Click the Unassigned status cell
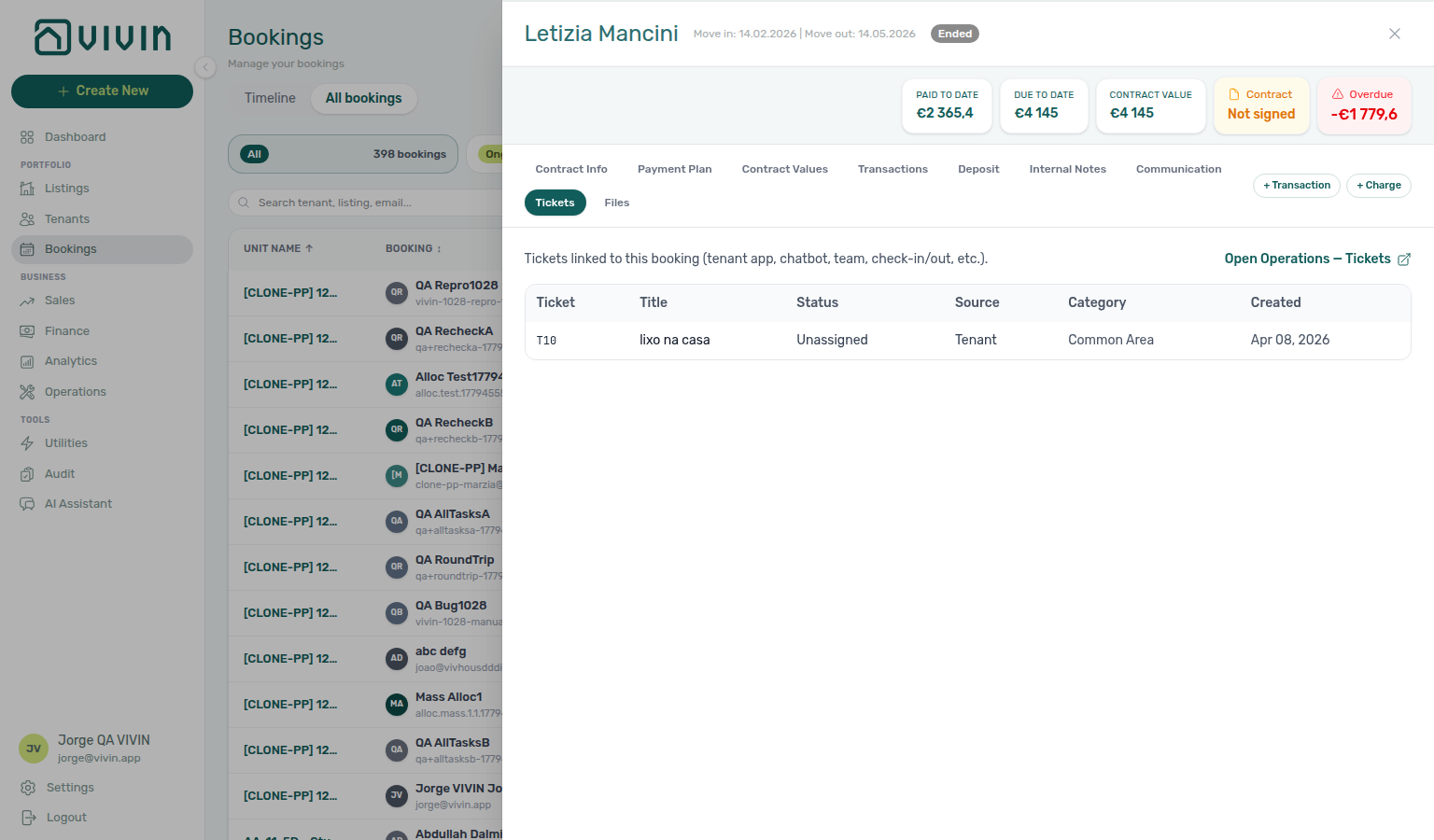The height and width of the screenshot is (840, 1434). coord(832,340)
